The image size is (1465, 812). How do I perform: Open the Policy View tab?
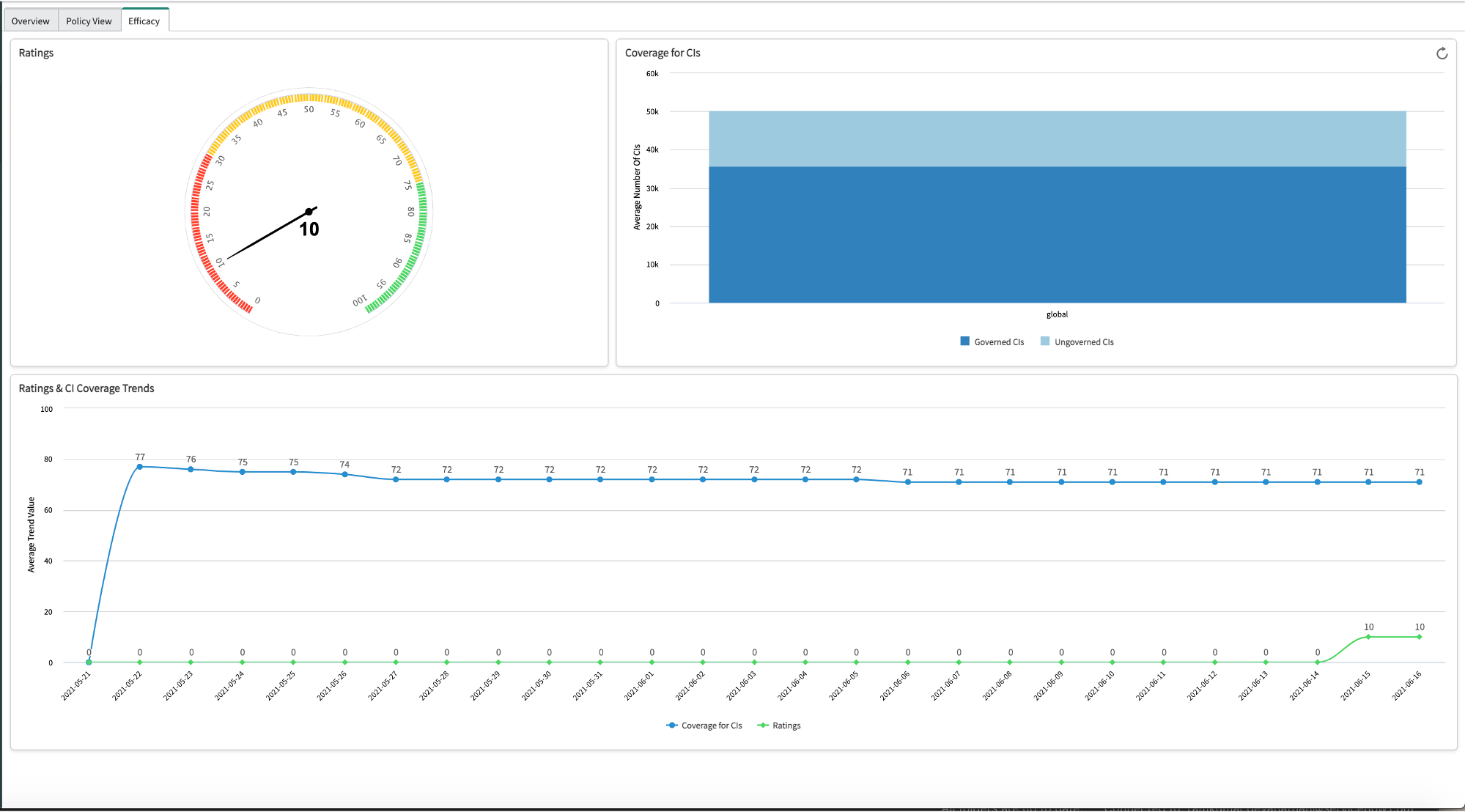(88, 21)
